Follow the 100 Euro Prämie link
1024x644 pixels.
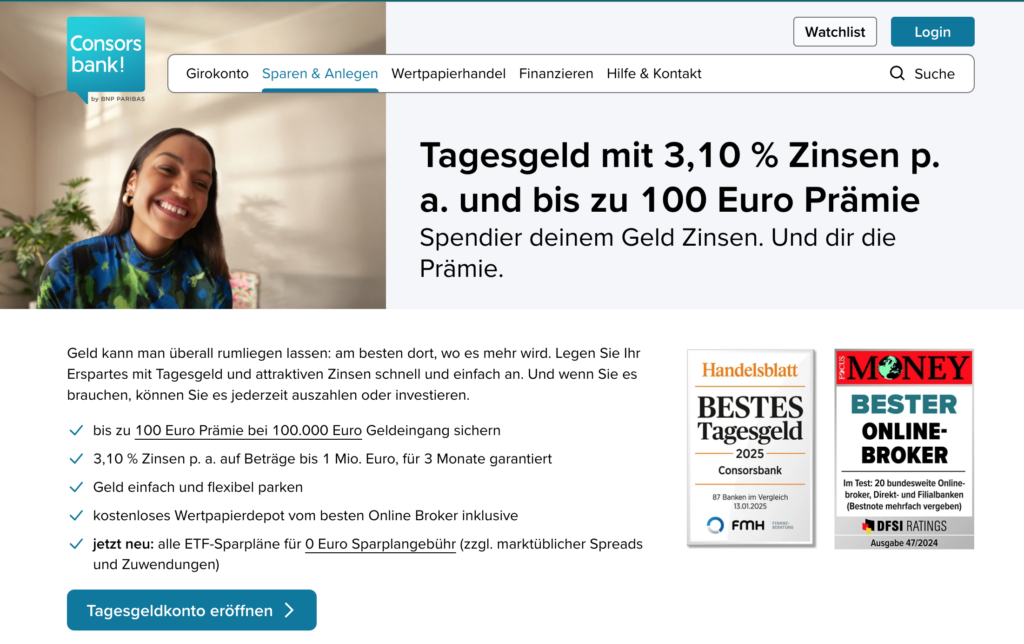tap(248, 430)
